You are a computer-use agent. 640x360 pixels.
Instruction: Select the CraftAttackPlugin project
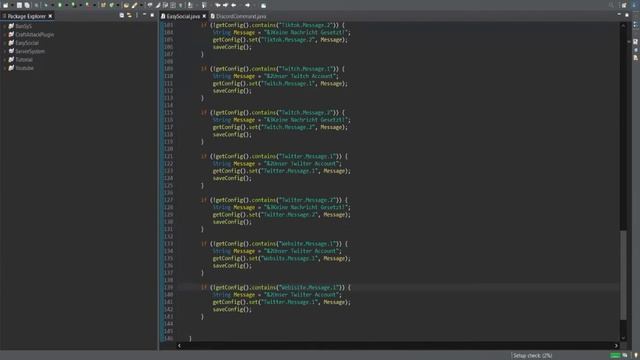pyautogui.click(x=34, y=35)
